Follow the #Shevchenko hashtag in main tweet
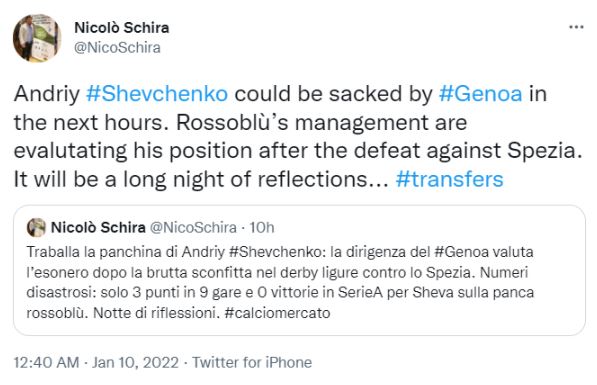Image resolution: width=597 pixels, height=385 pixels. (157, 94)
